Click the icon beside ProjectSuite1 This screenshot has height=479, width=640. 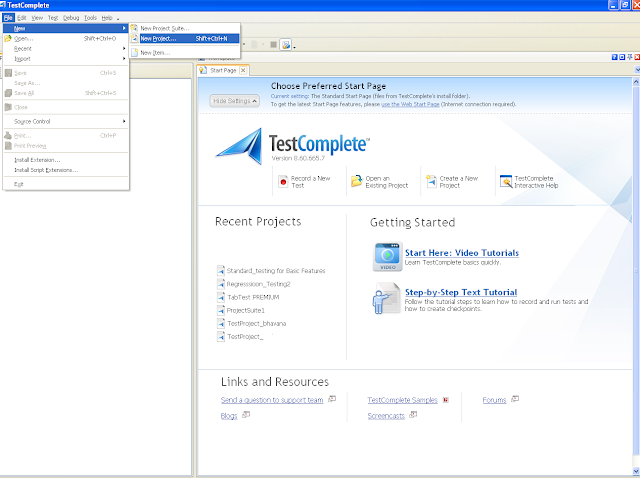tap(221, 310)
